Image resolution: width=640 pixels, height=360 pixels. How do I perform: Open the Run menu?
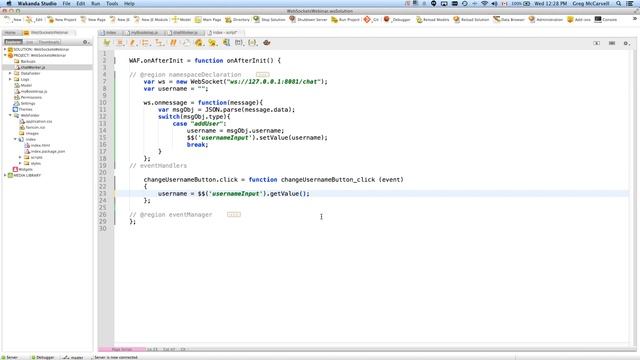[x=96, y=3]
